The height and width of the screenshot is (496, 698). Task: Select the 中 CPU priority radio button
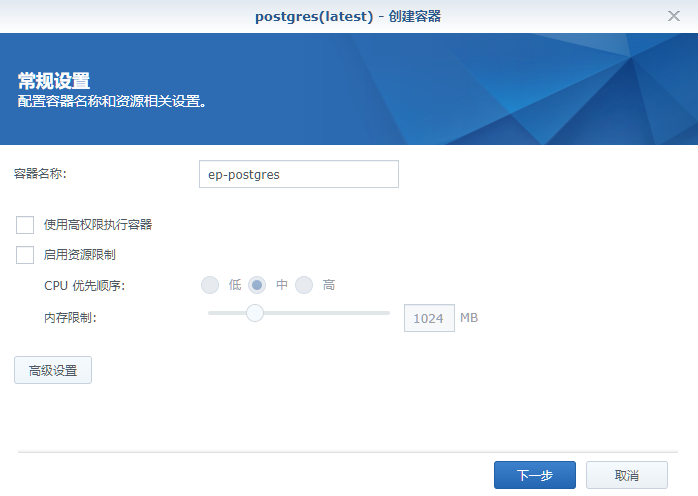(257, 285)
